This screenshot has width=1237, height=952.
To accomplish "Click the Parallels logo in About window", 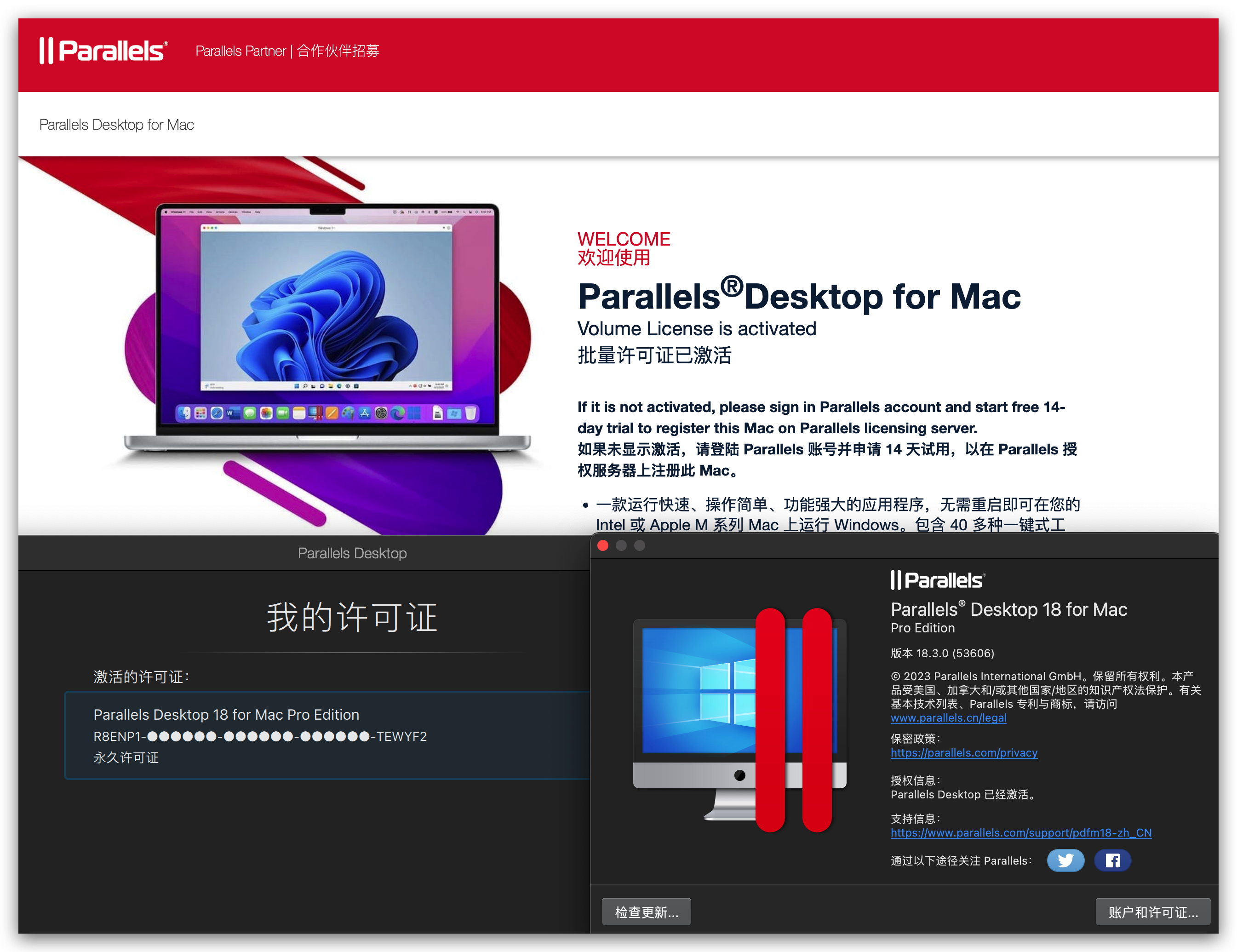I will point(938,580).
